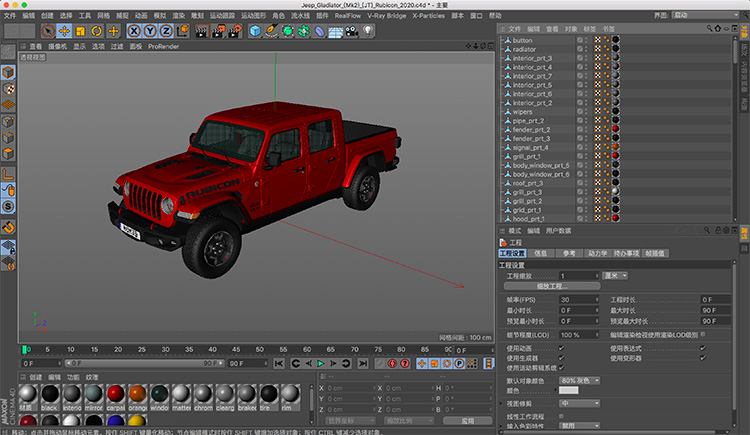Screen dimensions: 750x435
Task: Click the 颜色 swatch in project settings
Action: (568, 390)
